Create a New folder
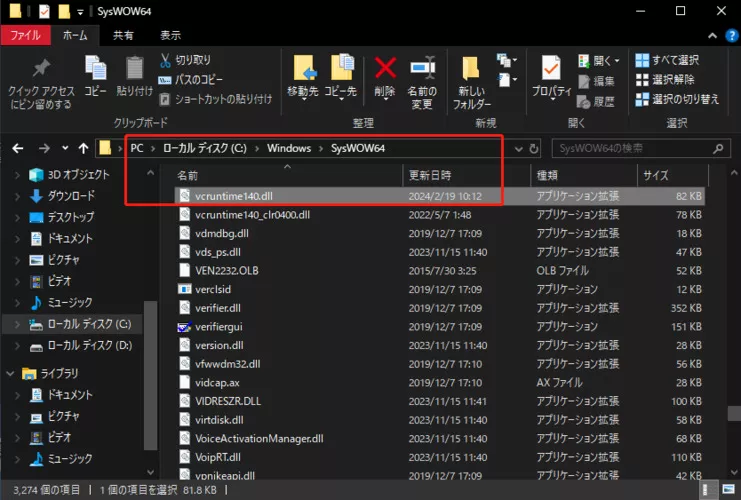Viewport: 741px width, 500px height. pyautogui.click(x=472, y=83)
